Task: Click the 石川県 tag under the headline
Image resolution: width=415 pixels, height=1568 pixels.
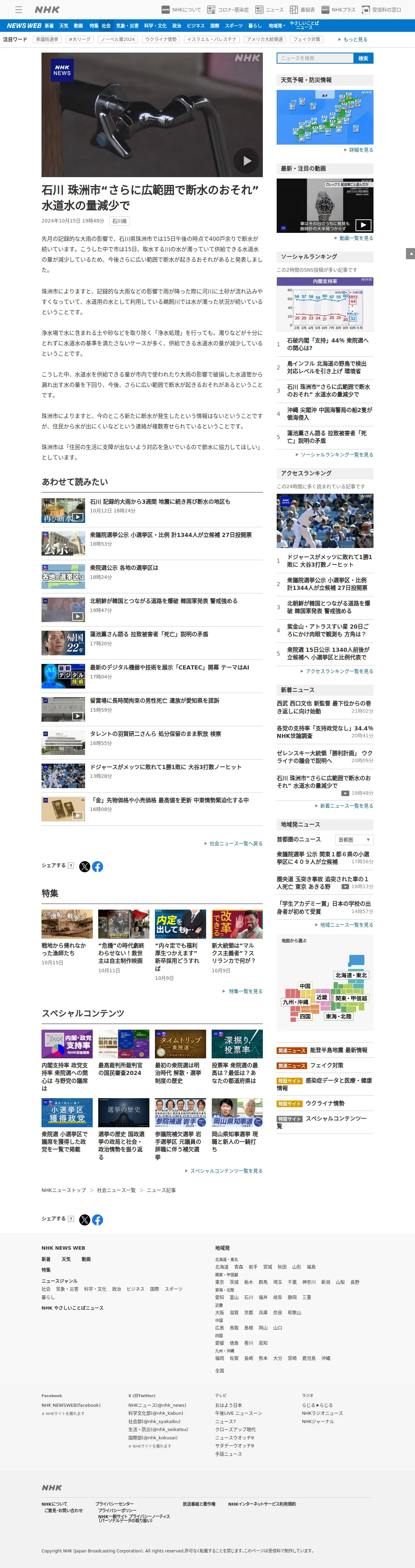Action: point(119,221)
